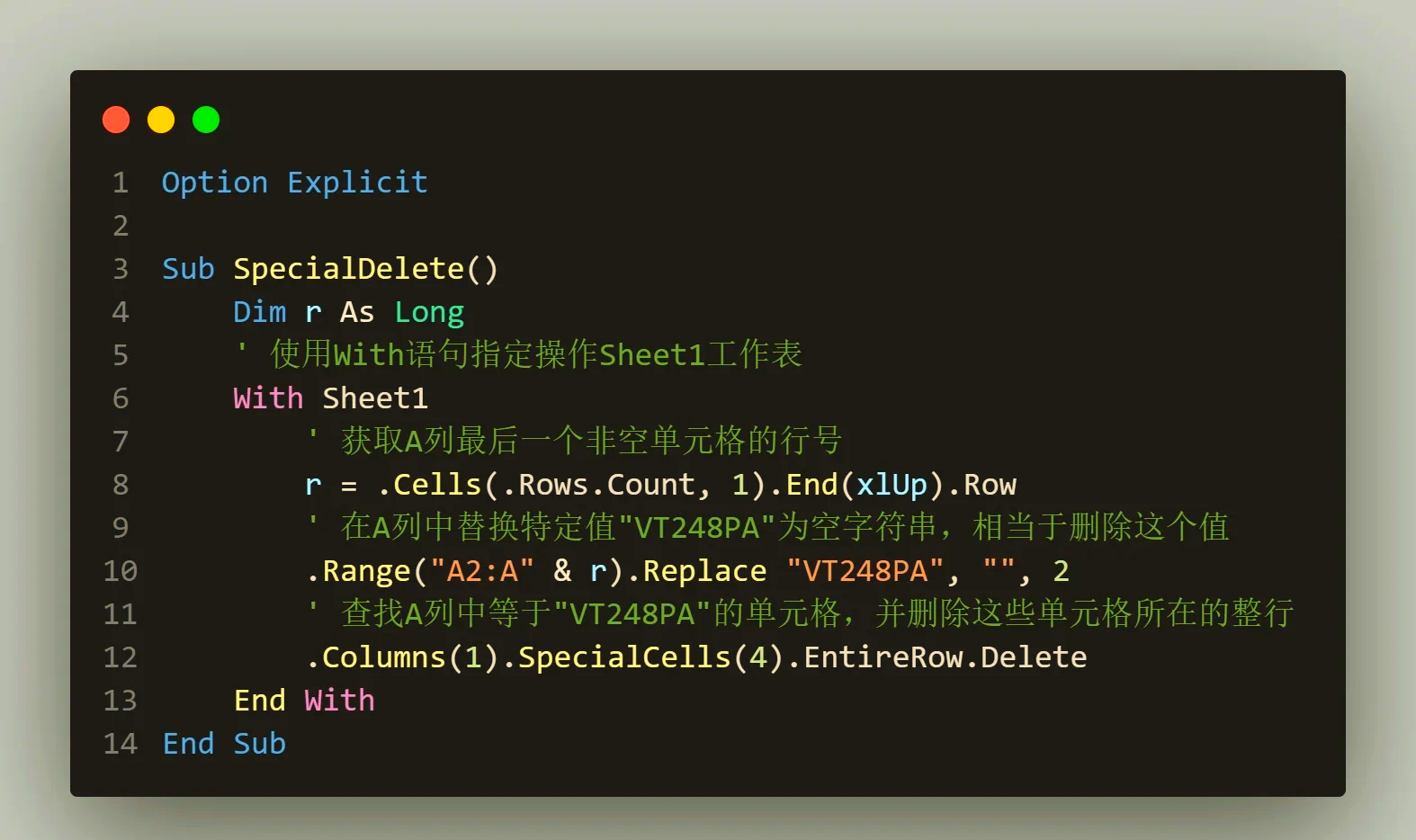Click the SpecialCells method on line 12

coord(624,657)
